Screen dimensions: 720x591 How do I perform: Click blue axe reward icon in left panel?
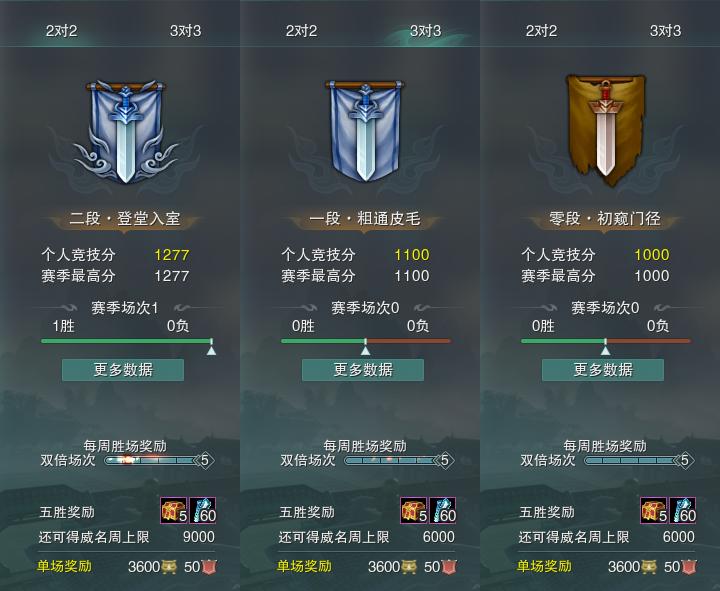point(203,510)
